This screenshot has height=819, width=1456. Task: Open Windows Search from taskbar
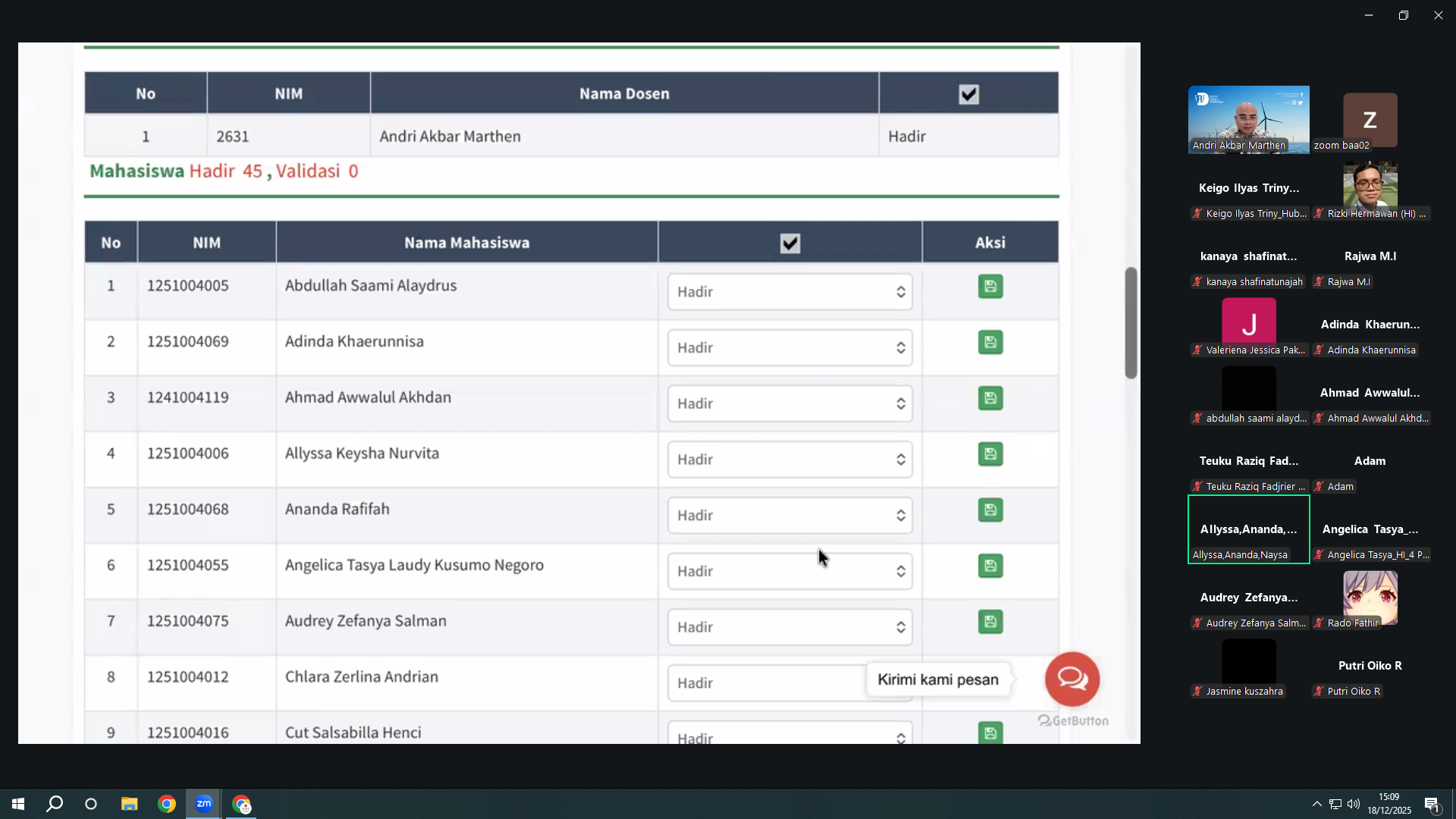(x=55, y=804)
